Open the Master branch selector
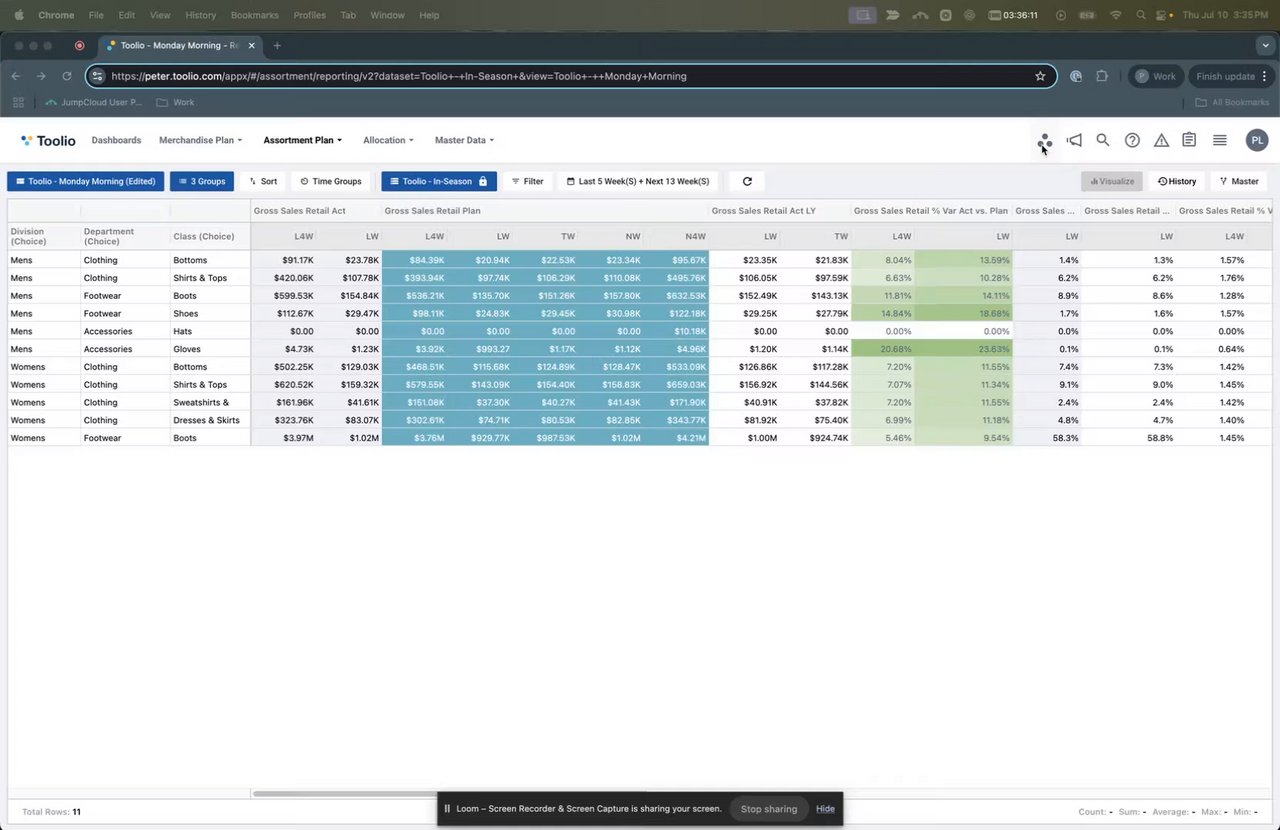The width and height of the screenshot is (1280, 830). (x=1239, y=181)
